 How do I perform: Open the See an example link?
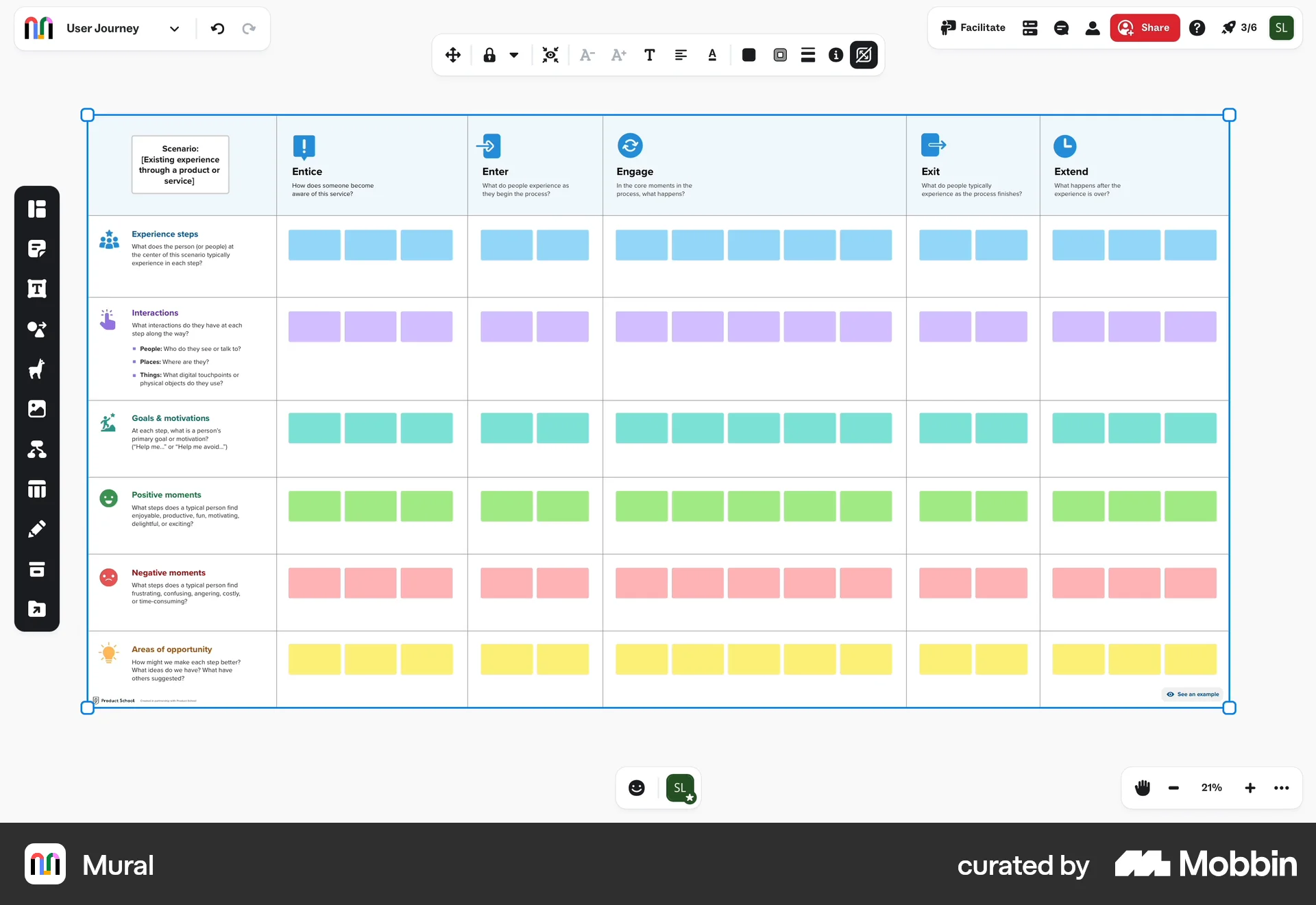click(1193, 695)
